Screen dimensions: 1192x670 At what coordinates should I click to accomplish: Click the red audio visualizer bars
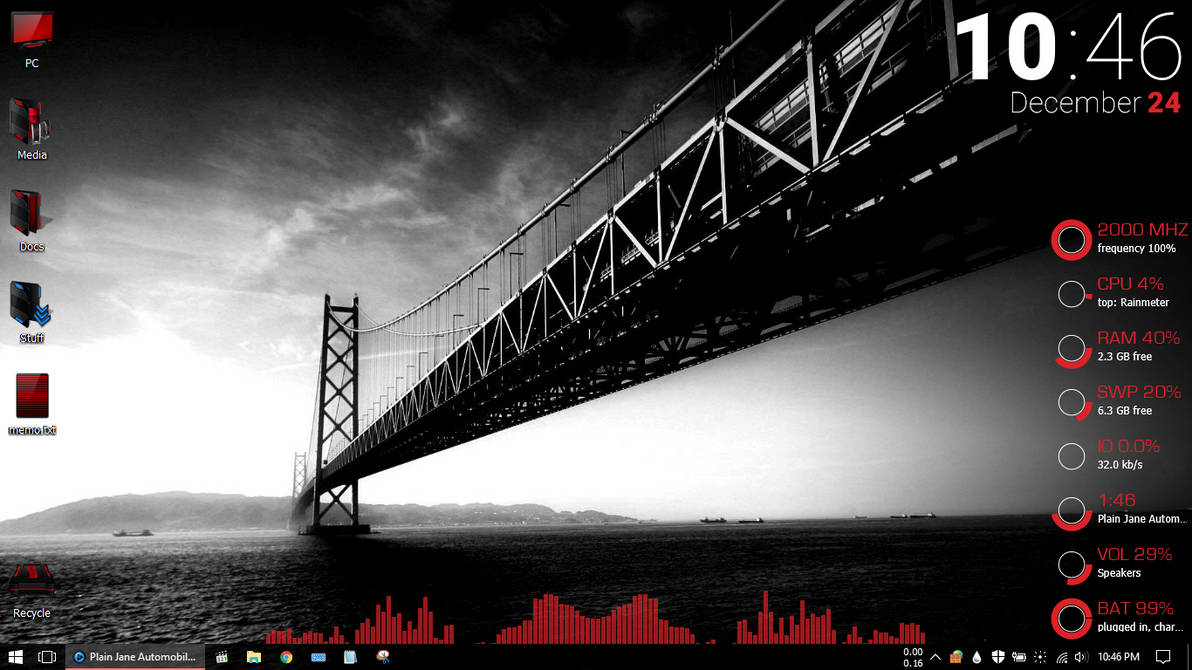coord(596,618)
